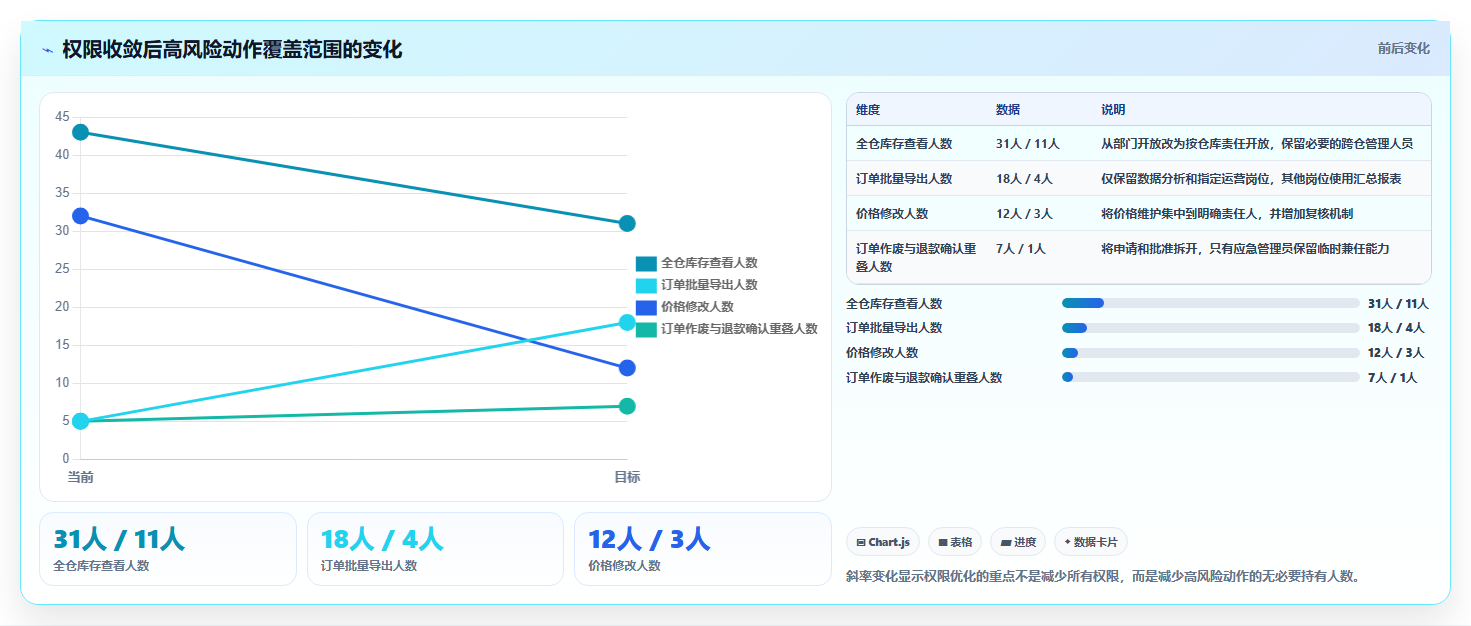Click the 价格修改人数 progress bar
This screenshot has height=626, width=1471.
pyautogui.click(x=1211, y=352)
